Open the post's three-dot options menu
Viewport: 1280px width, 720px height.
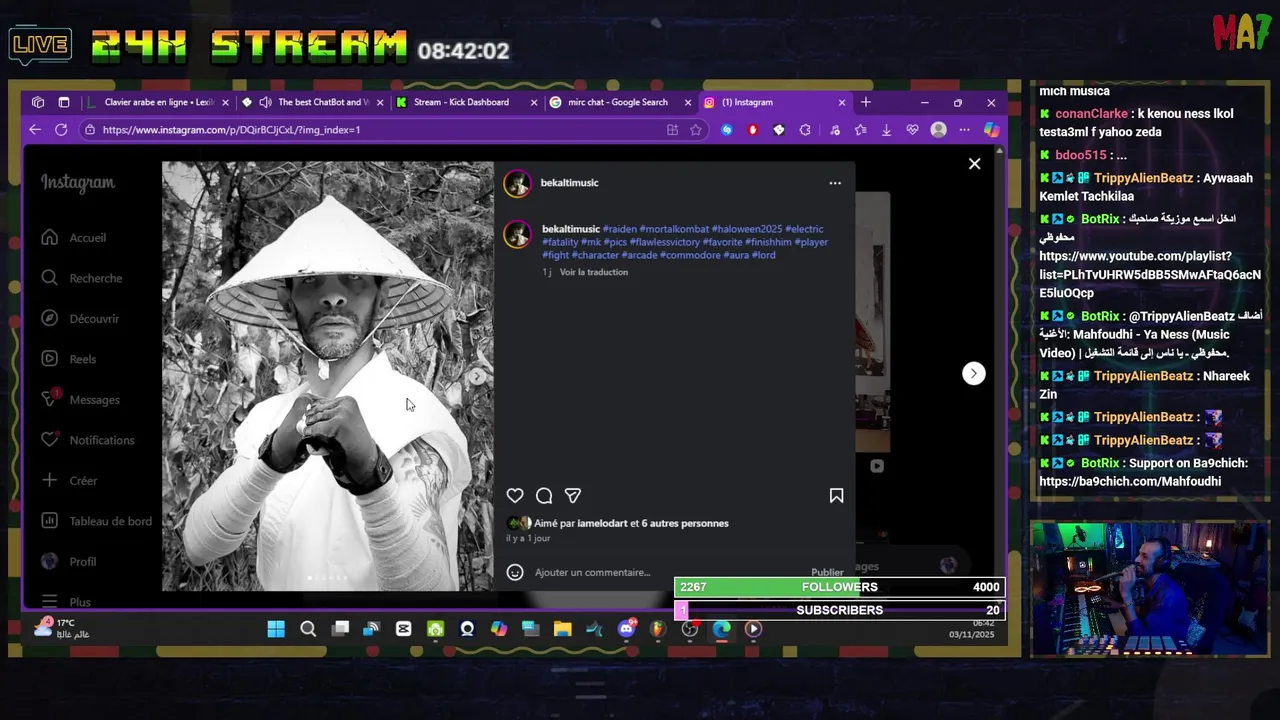835,183
